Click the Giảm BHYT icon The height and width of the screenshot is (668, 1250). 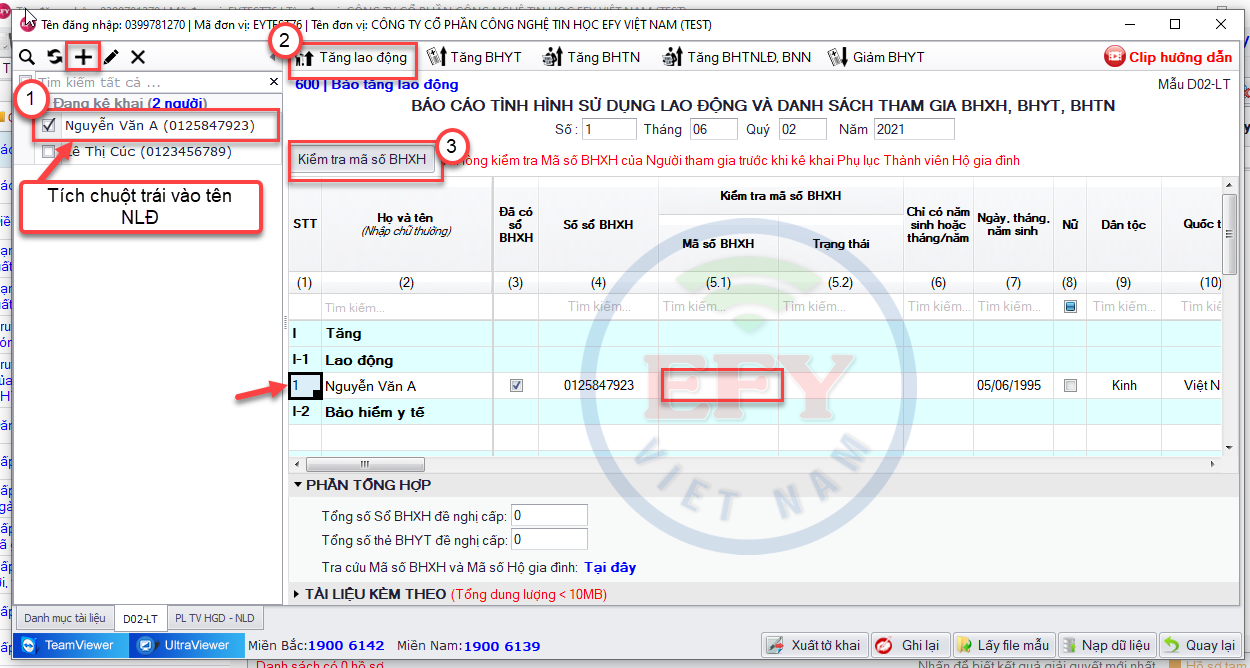tap(838, 57)
